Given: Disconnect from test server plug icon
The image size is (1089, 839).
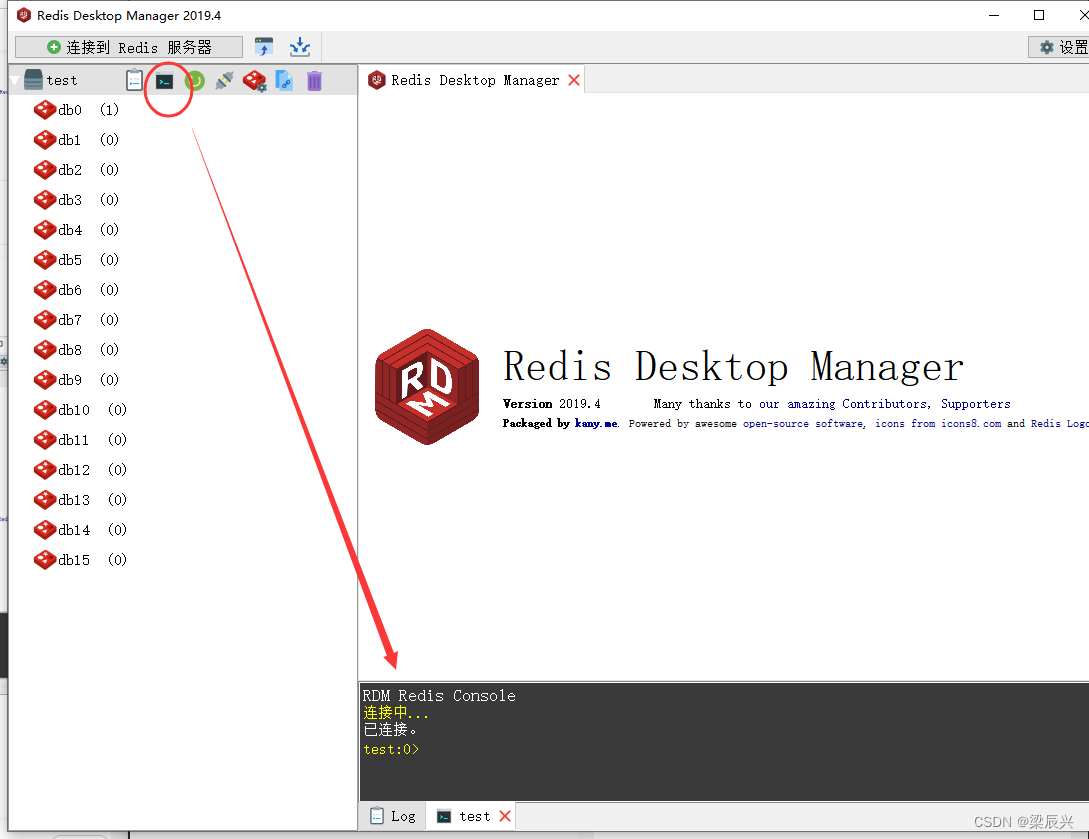Looking at the screenshot, I should pos(224,81).
